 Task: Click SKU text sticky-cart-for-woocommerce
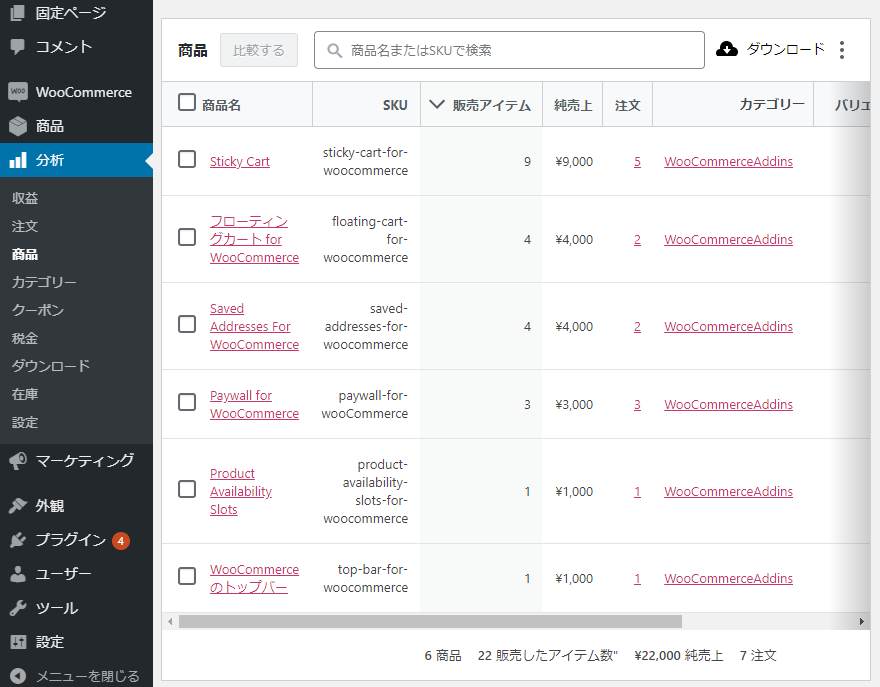pos(365,162)
